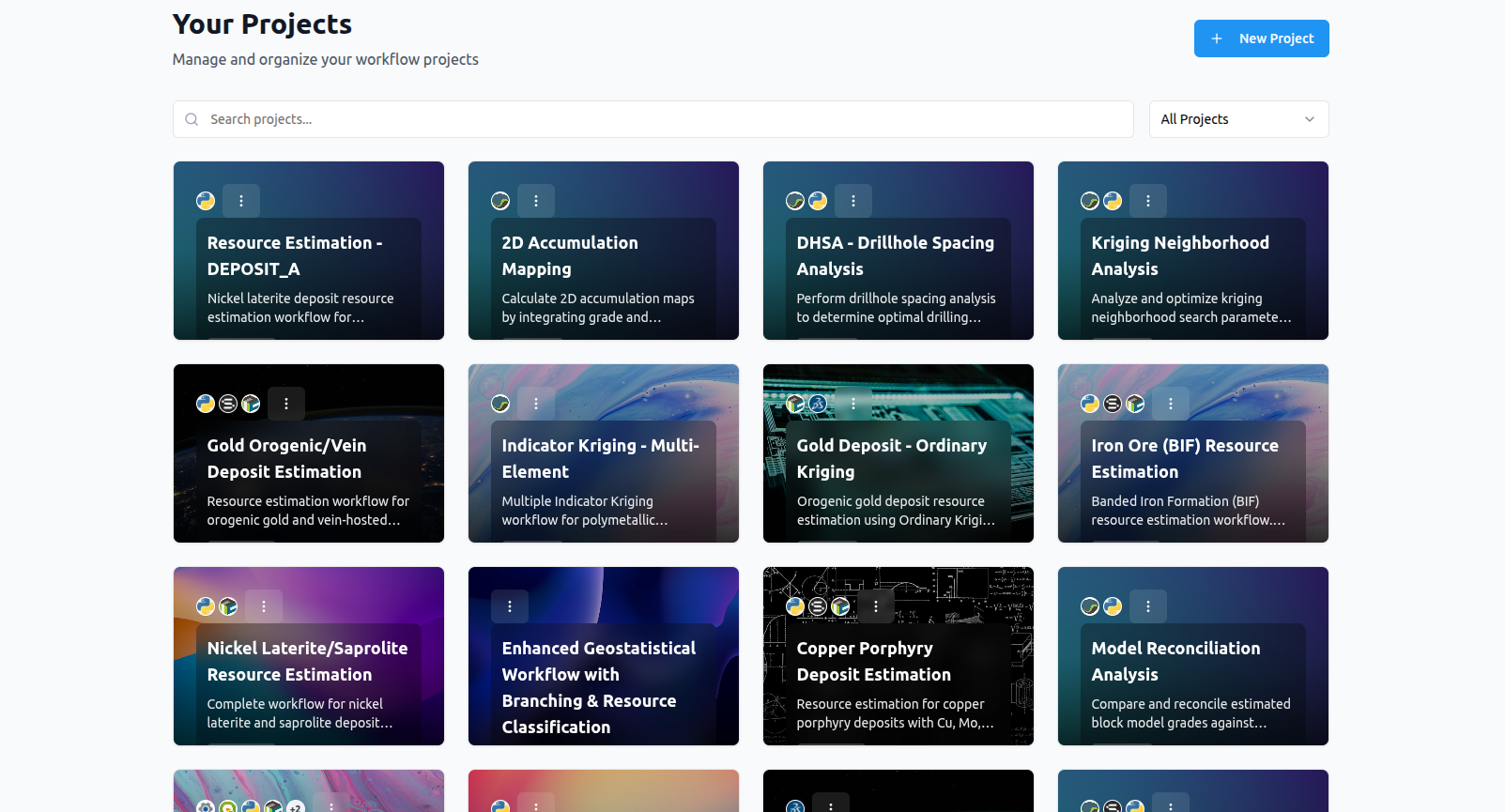
Task: Click cube icon on Copper Porphyry card
Action: (840, 606)
